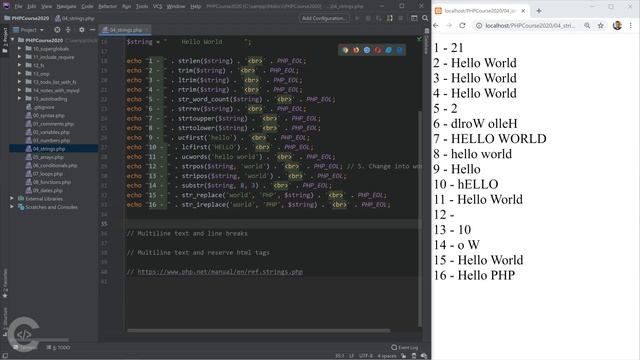The image size is (640, 360).
Task: Open the php.net manual link in code
Action: pos(220,272)
